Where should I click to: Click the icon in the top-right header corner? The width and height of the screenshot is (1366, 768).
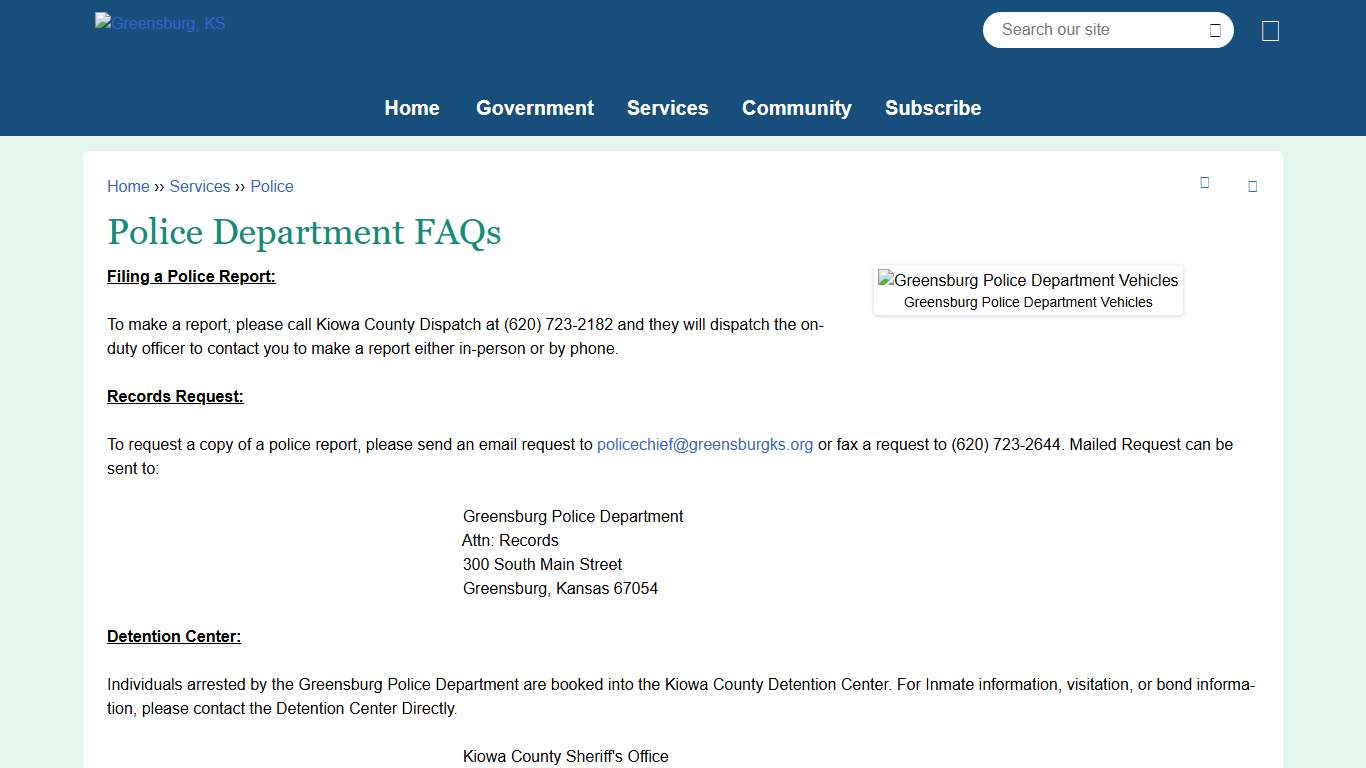coord(1270,30)
